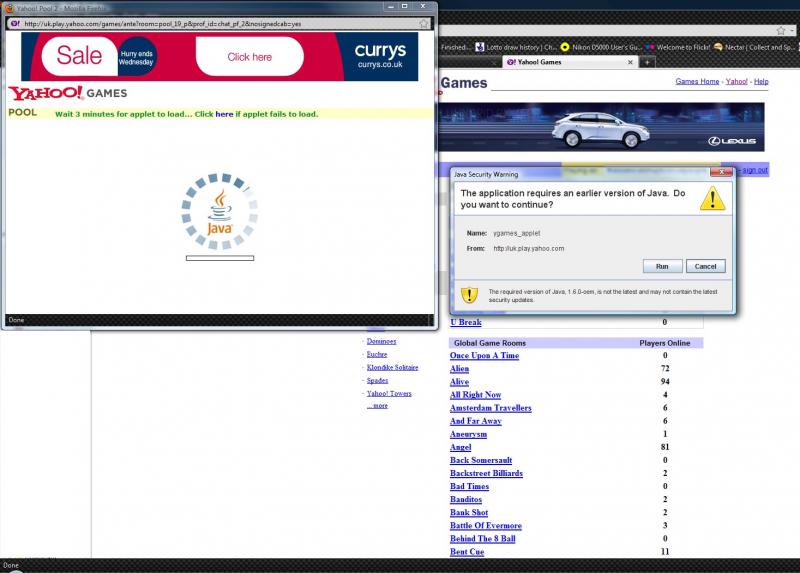The image size is (800, 573).
Task: Click the sign out link
Action: (754, 170)
